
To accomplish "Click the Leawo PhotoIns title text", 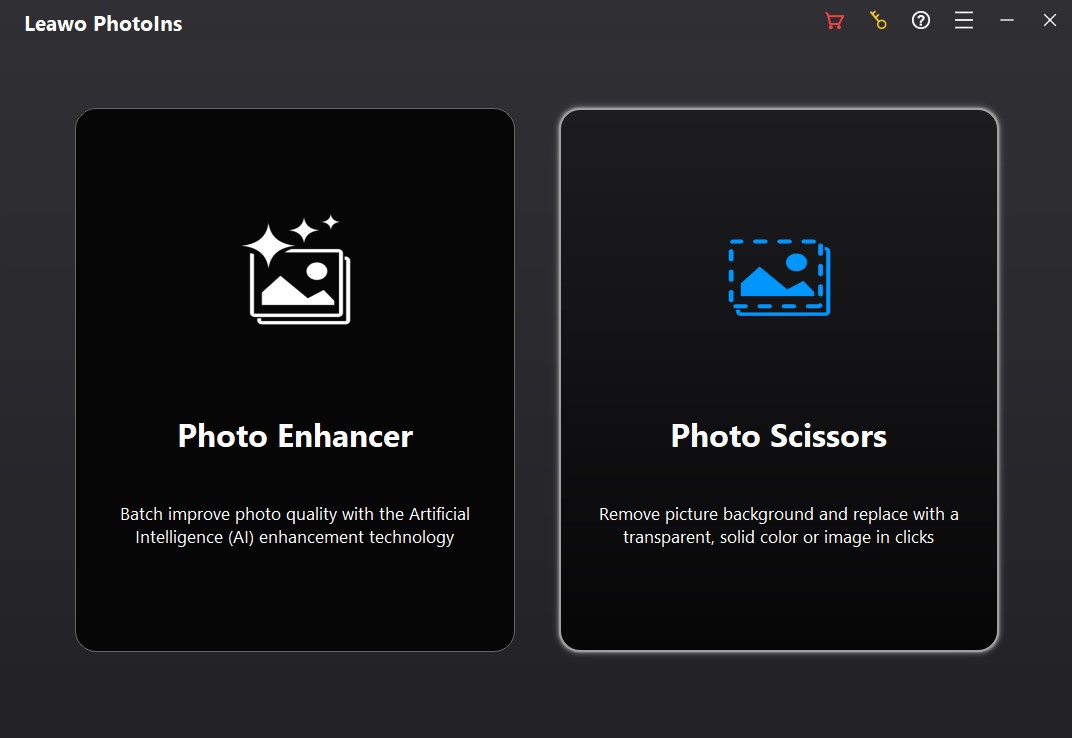I will tap(103, 24).
